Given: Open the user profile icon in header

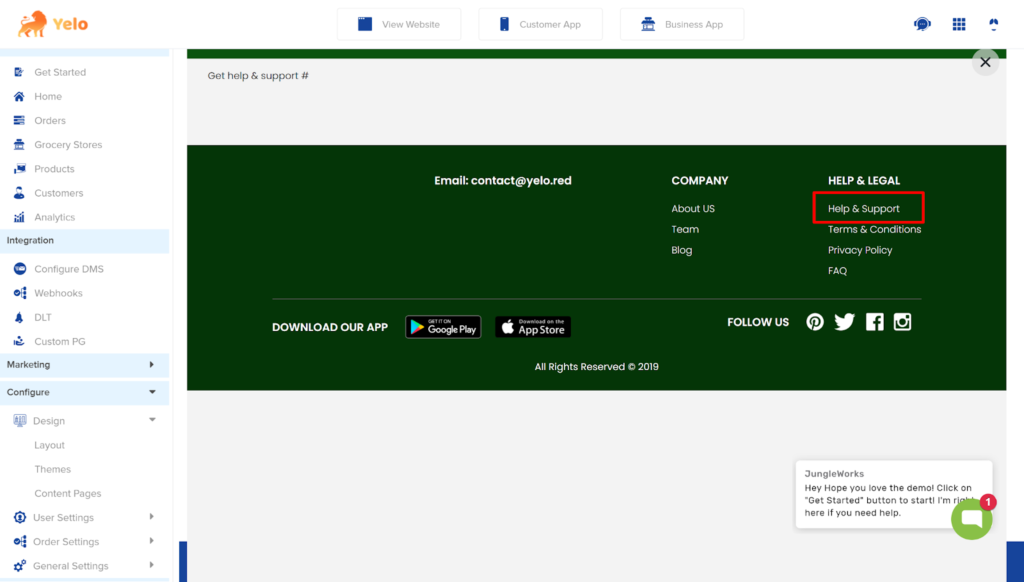Looking at the screenshot, I should pyautogui.click(x=993, y=24).
